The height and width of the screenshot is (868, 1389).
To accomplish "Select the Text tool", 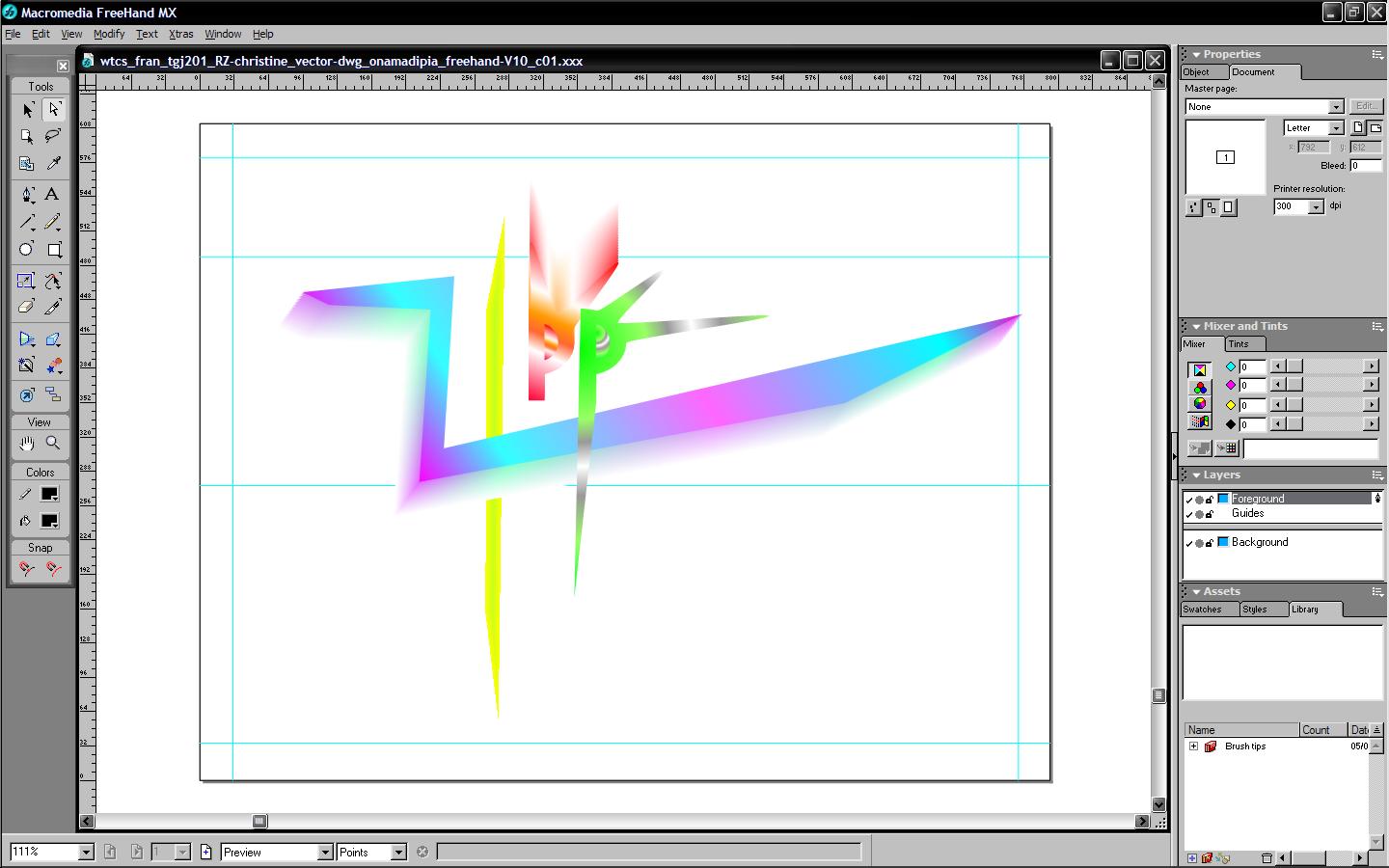I will tap(52, 194).
